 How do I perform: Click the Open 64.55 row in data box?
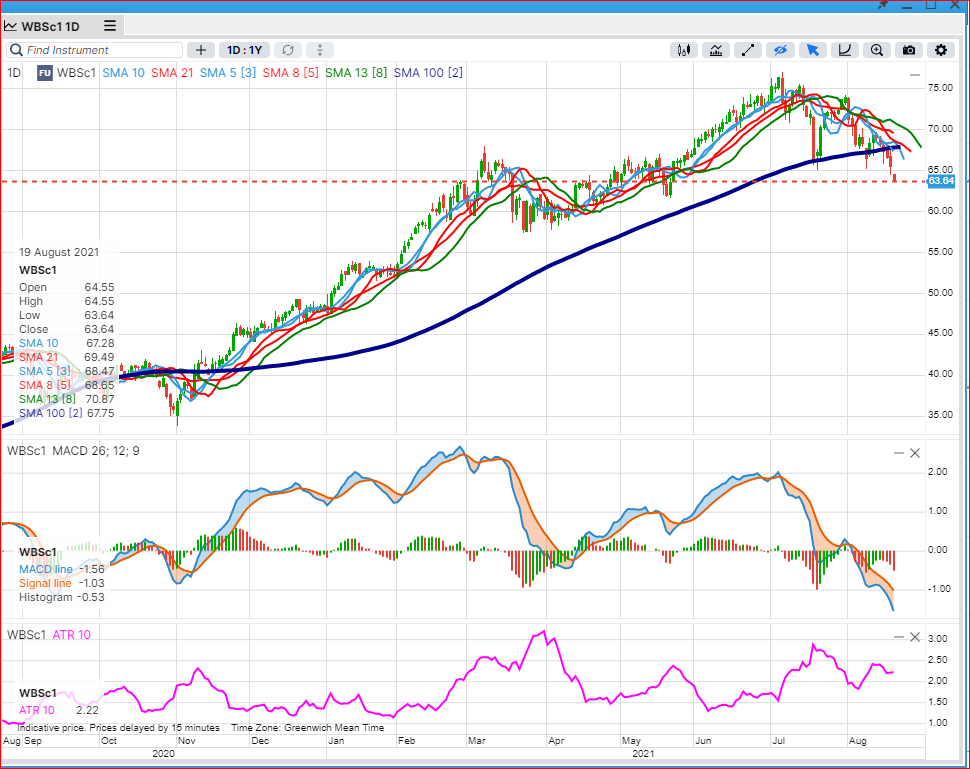click(67, 287)
